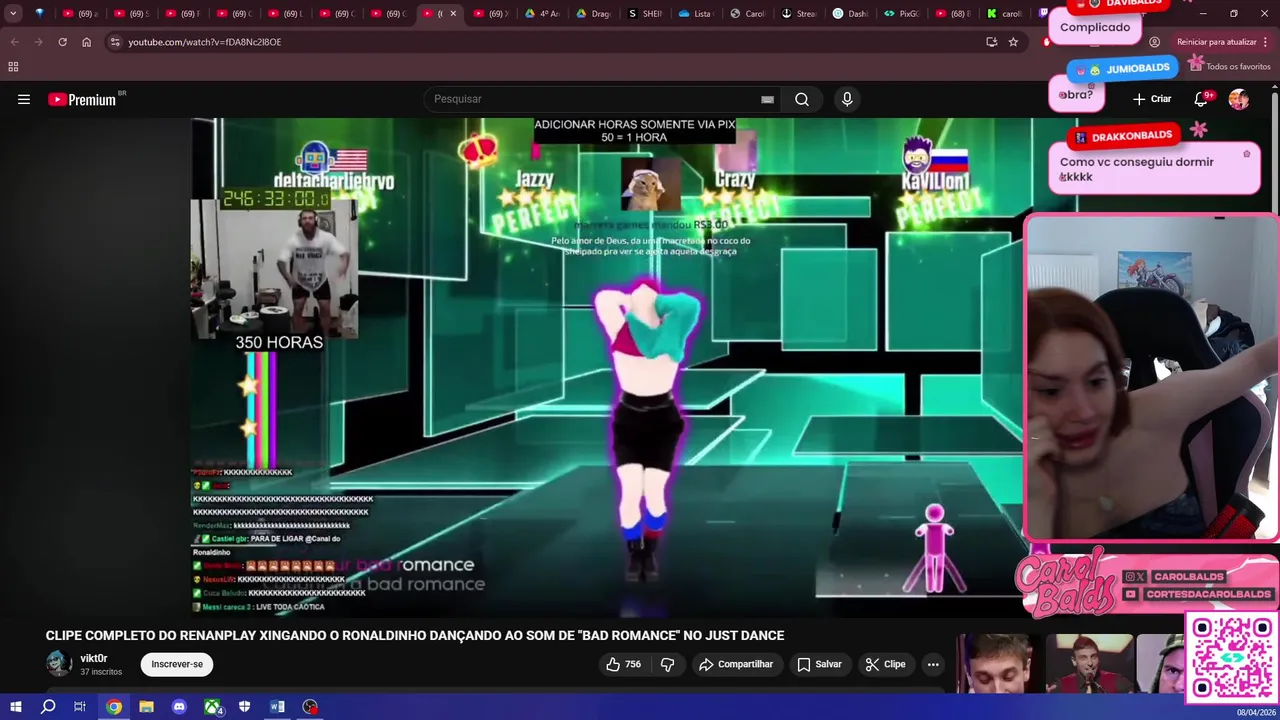
Task: Open Todos os favoritos bookmarks folder
Action: 1230,66
